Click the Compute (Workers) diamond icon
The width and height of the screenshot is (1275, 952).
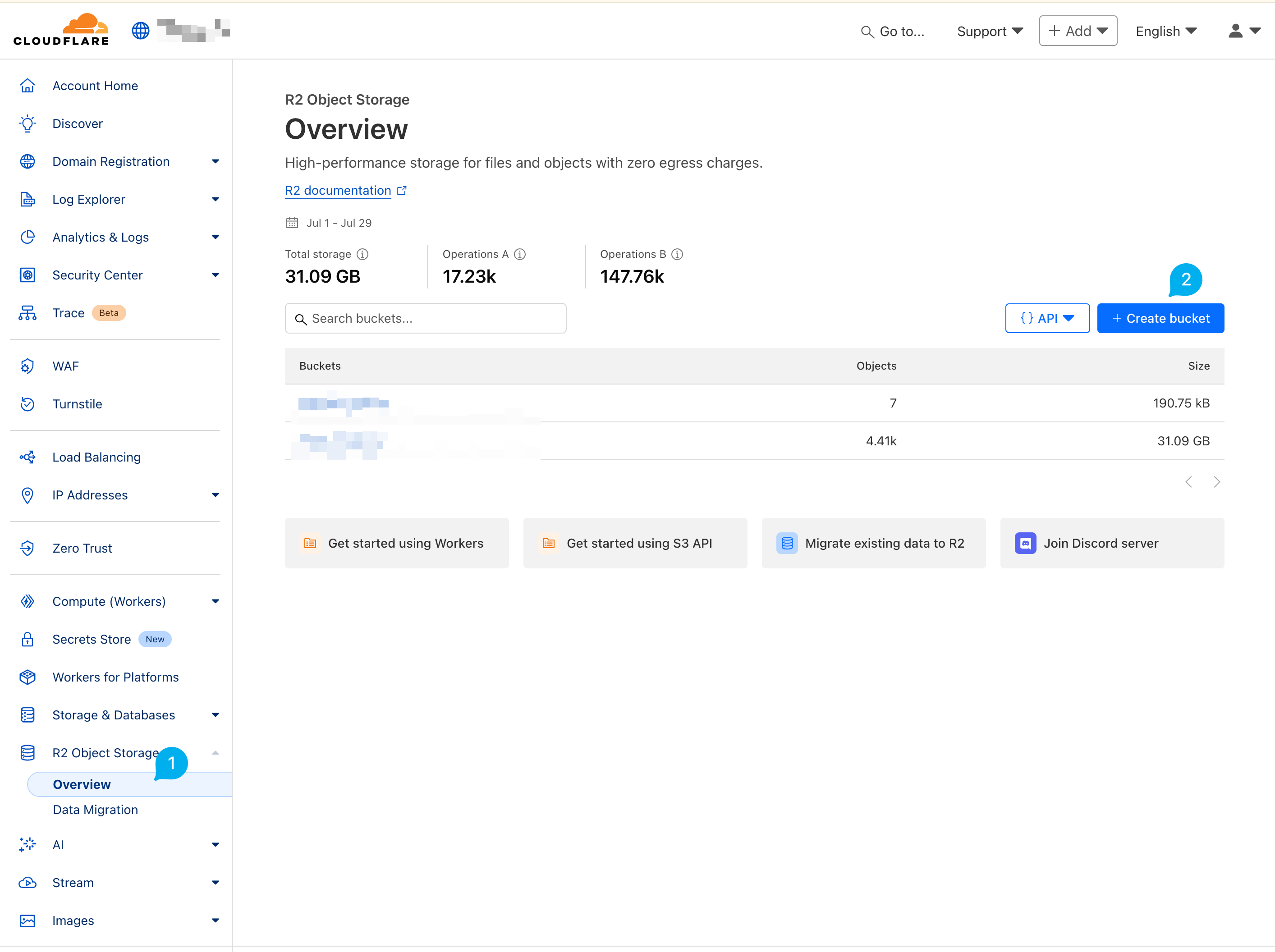coord(27,601)
